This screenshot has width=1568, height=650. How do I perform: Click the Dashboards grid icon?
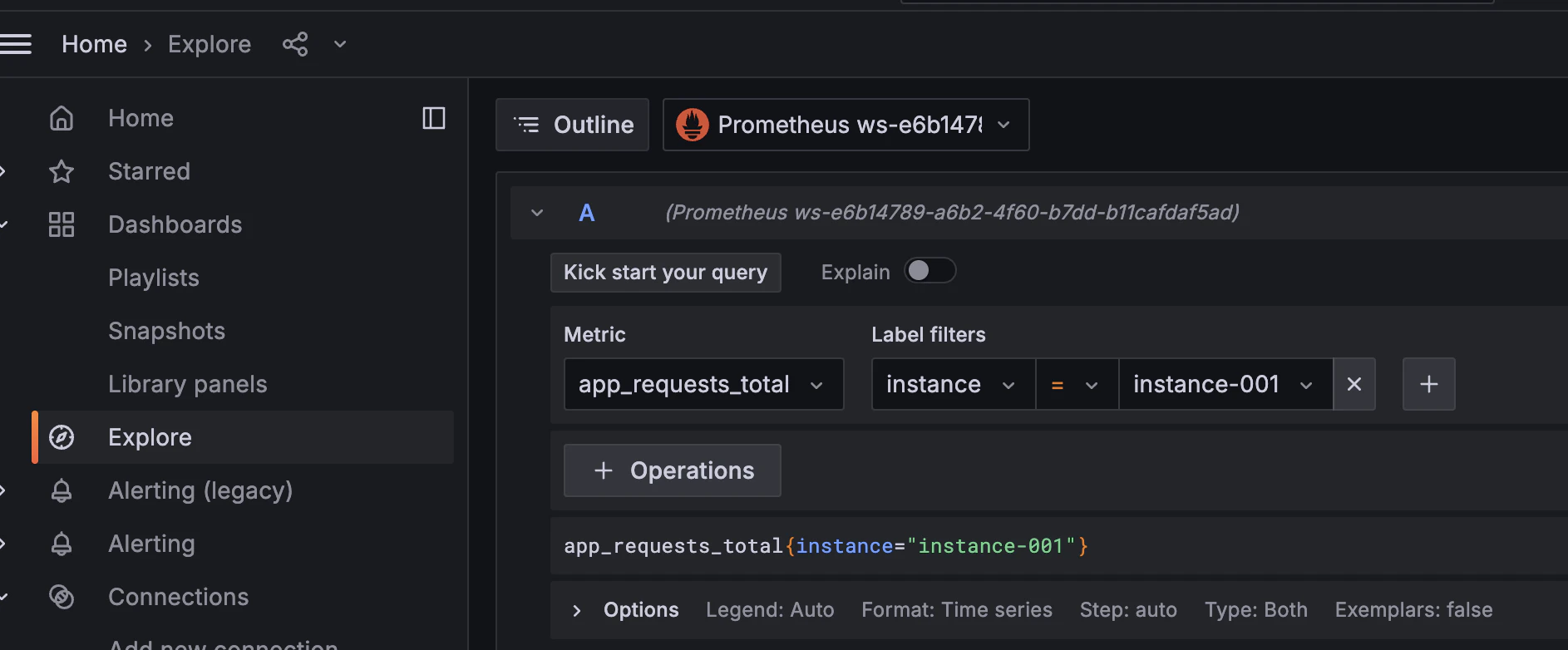(62, 224)
